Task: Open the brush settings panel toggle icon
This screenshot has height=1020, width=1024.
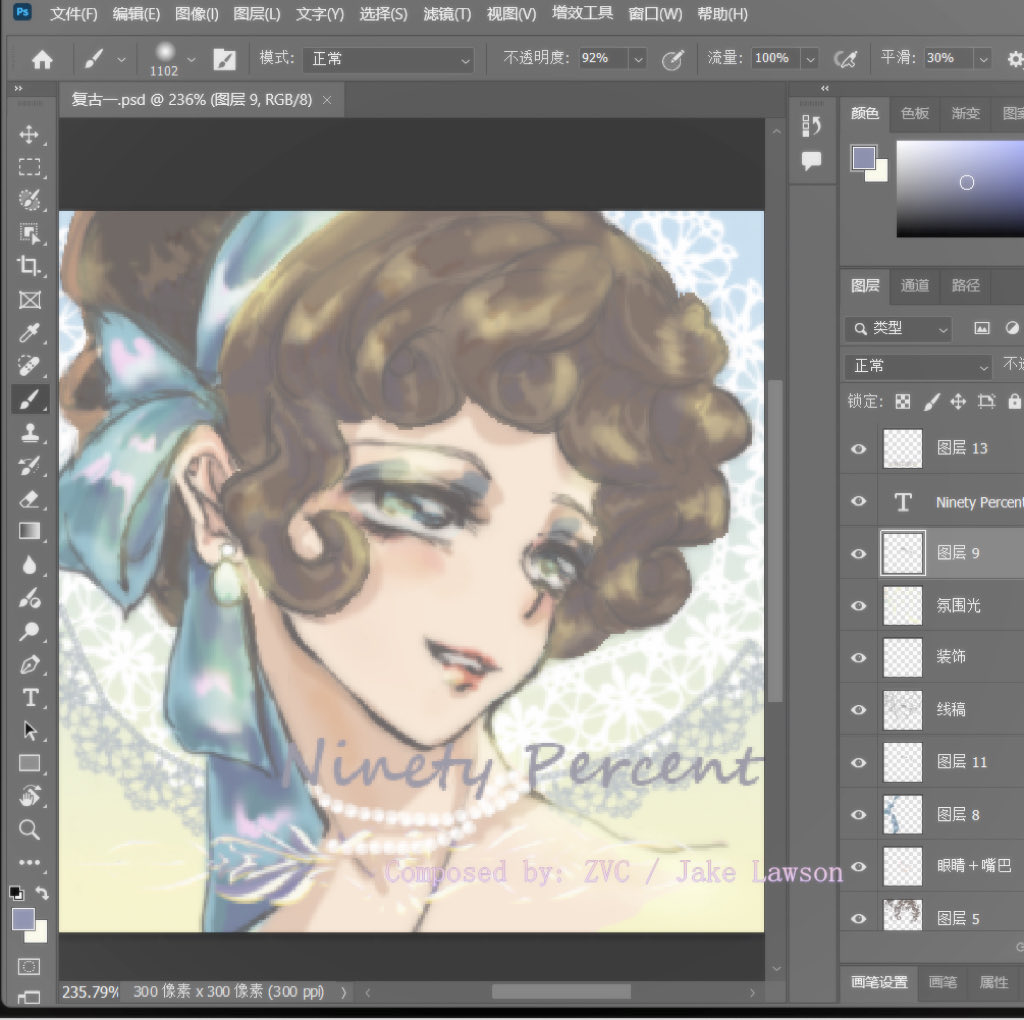Action: tap(224, 59)
